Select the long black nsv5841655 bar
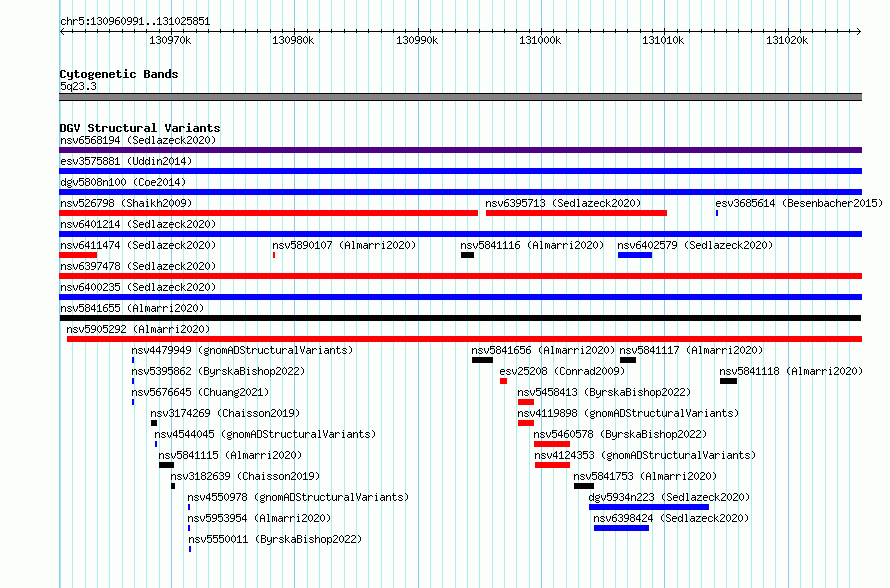This screenshot has height=588, width=890. pyautogui.click(x=460, y=318)
